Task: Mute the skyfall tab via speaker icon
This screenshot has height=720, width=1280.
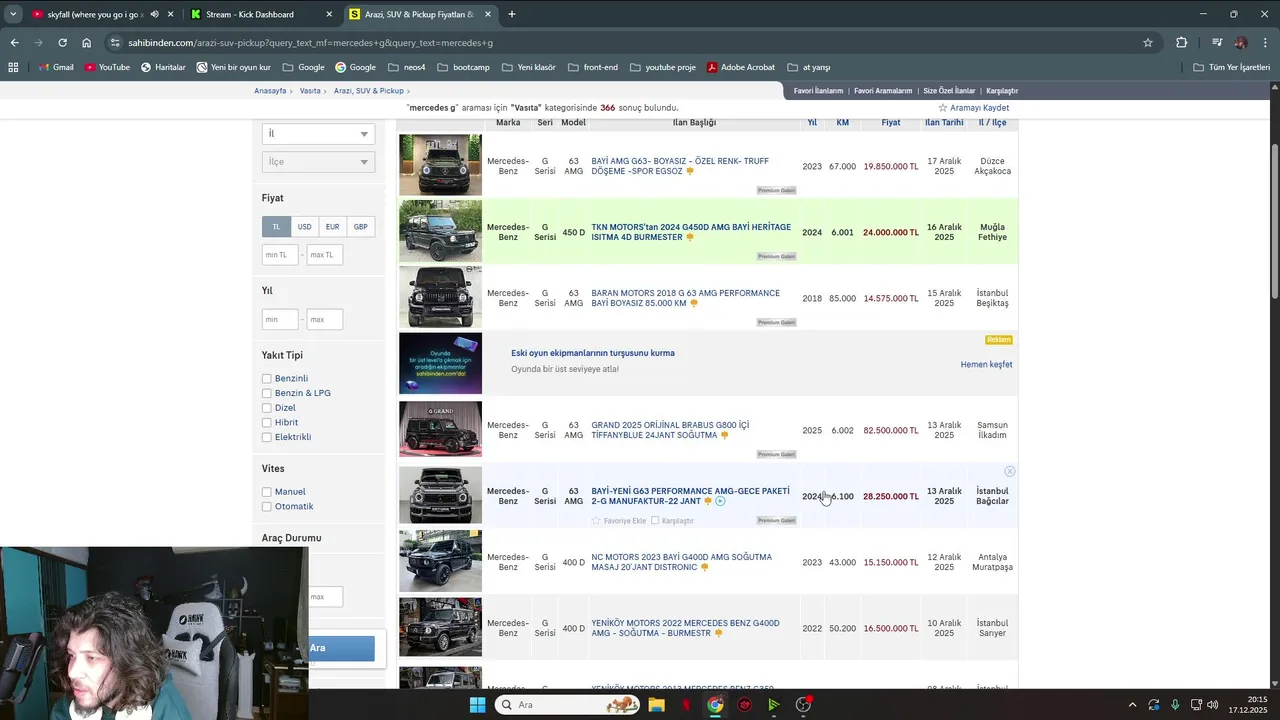Action: pos(154,14)
